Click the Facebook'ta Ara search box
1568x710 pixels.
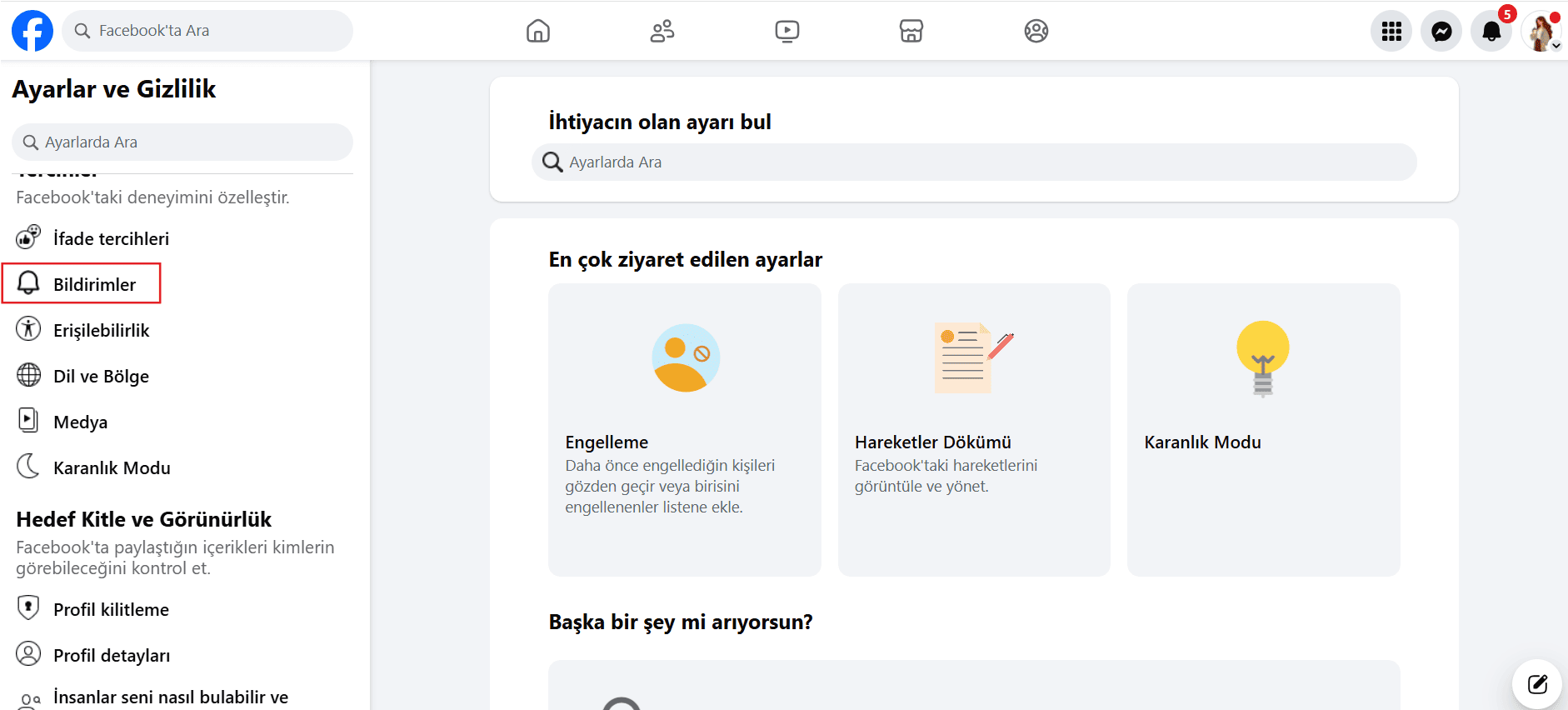coord(207,31)
